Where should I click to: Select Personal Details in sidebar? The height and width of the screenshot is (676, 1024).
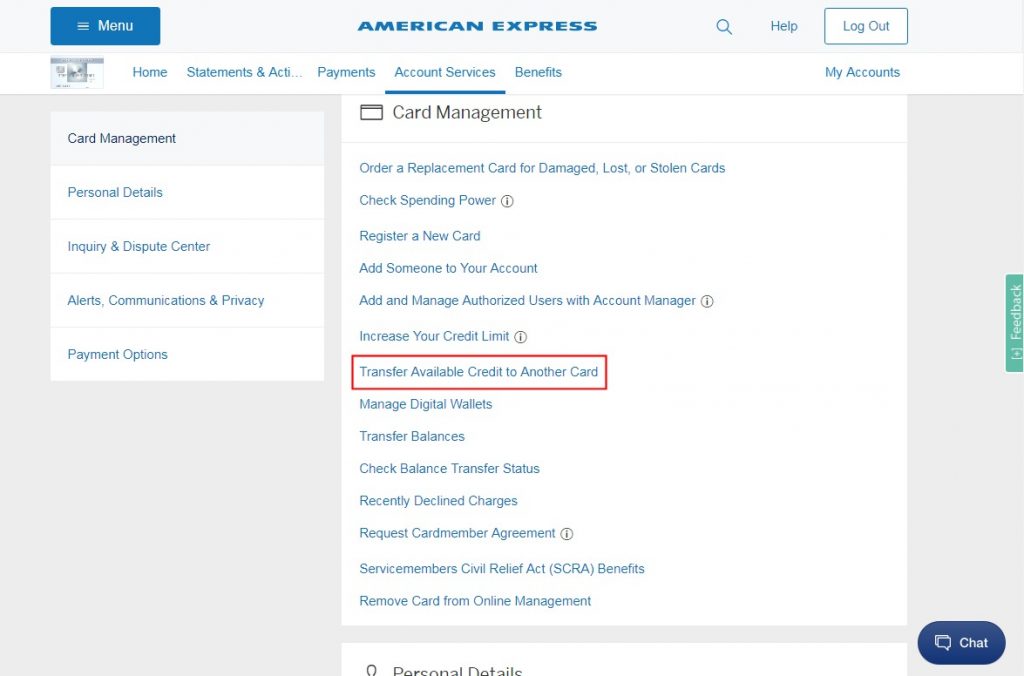(187, 192)
